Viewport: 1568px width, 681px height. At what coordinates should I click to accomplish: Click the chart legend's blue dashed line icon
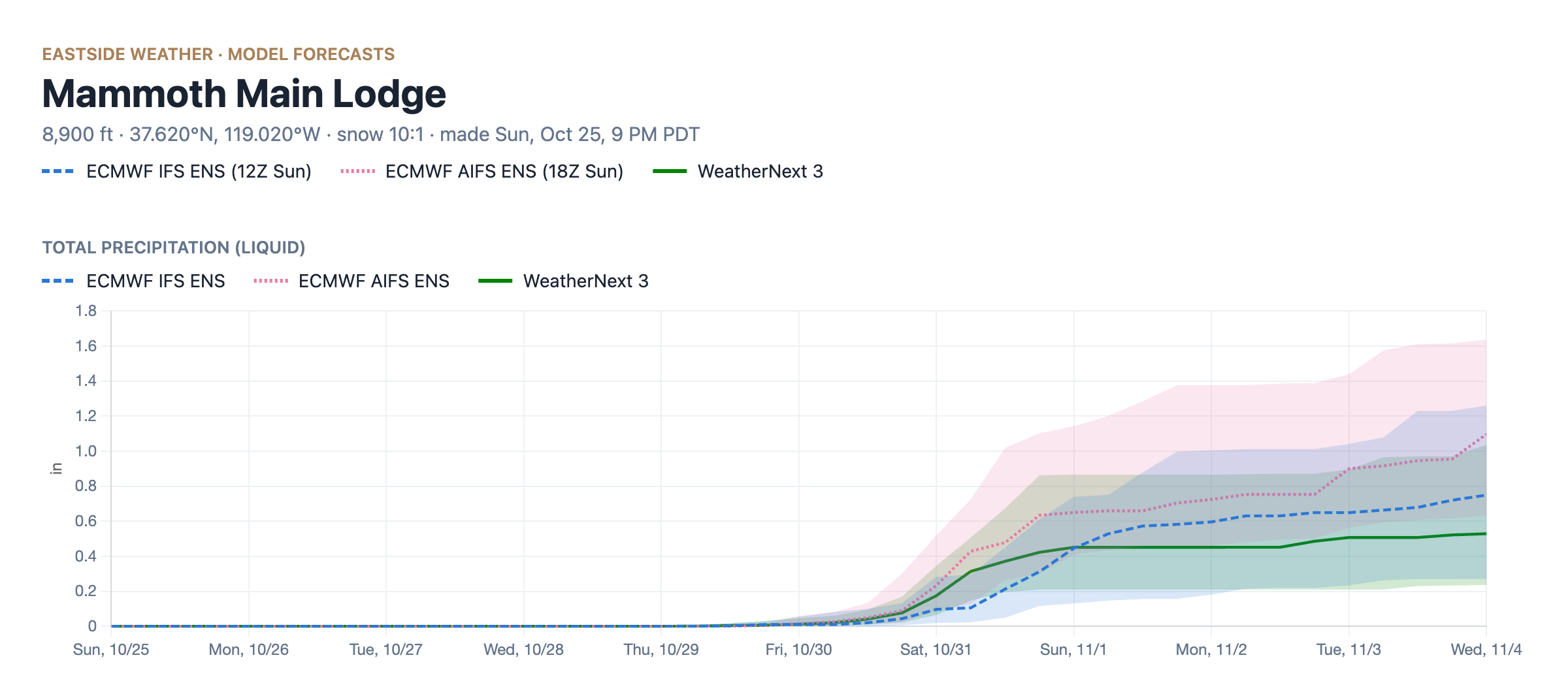[57, 281]
